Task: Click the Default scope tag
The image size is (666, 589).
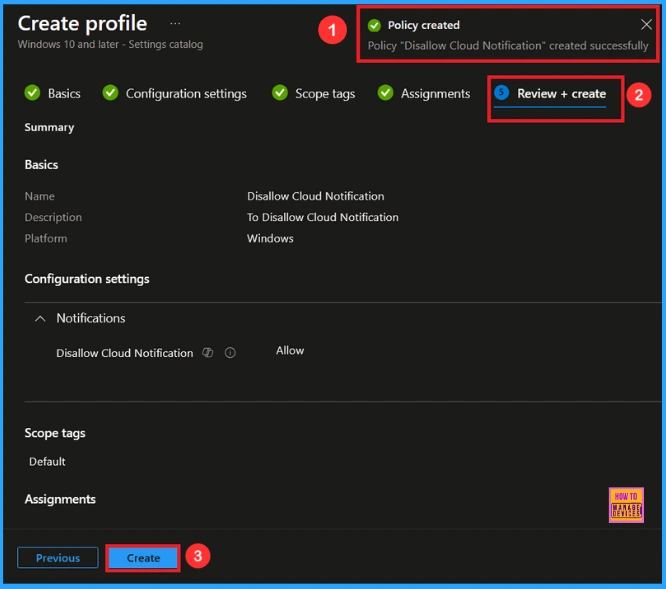Action: coord(47,461)
